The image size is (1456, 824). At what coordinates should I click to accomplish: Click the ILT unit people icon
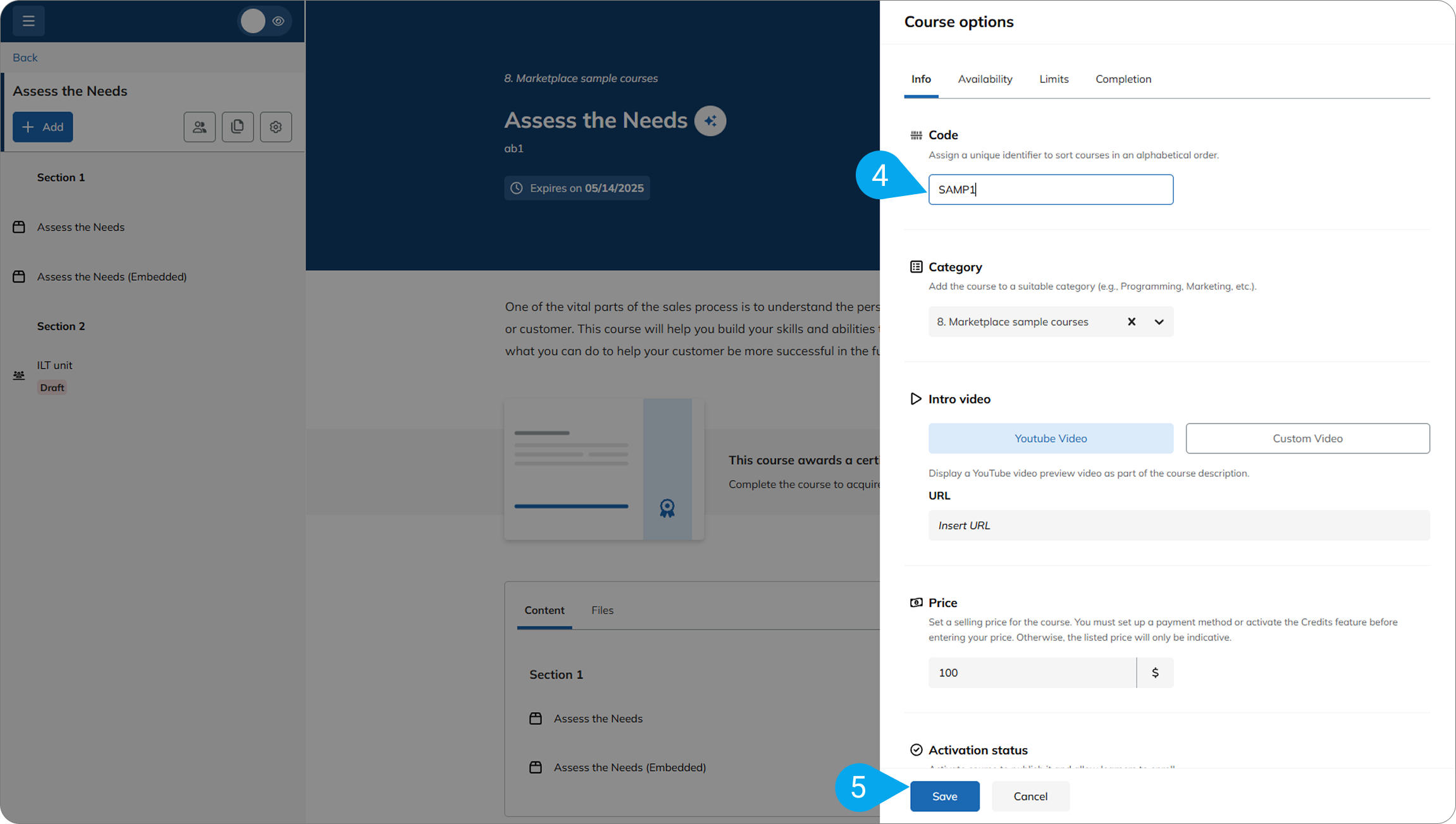coord(19,376)
